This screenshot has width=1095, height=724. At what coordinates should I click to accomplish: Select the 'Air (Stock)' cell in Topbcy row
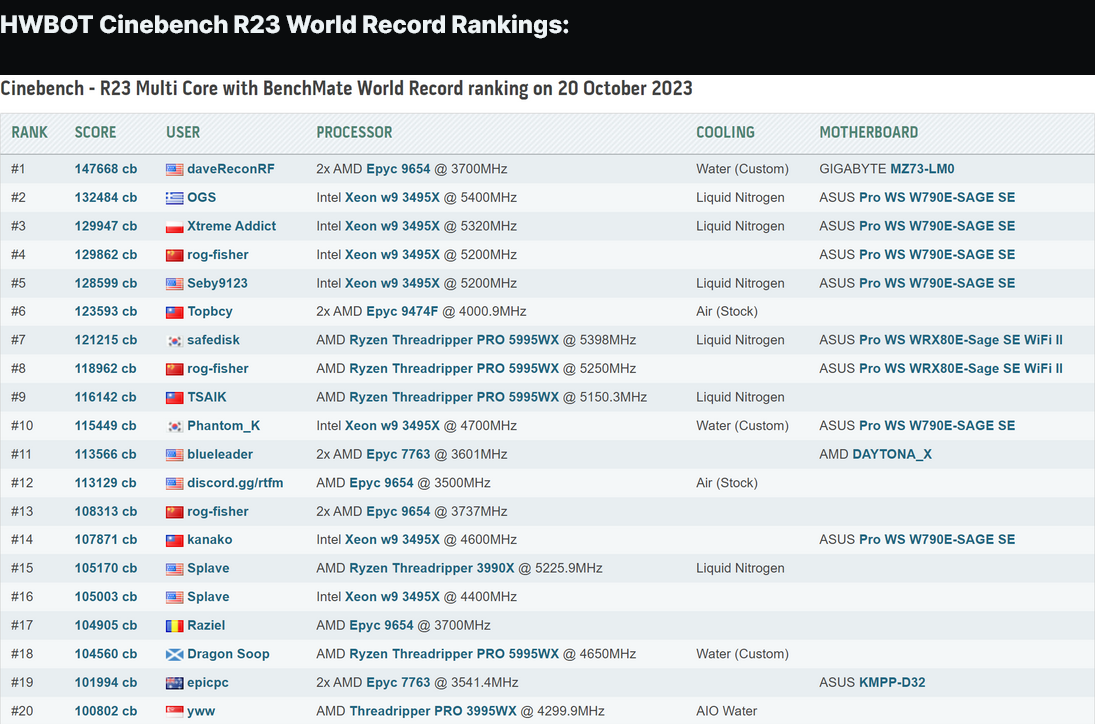coord(727,311)
